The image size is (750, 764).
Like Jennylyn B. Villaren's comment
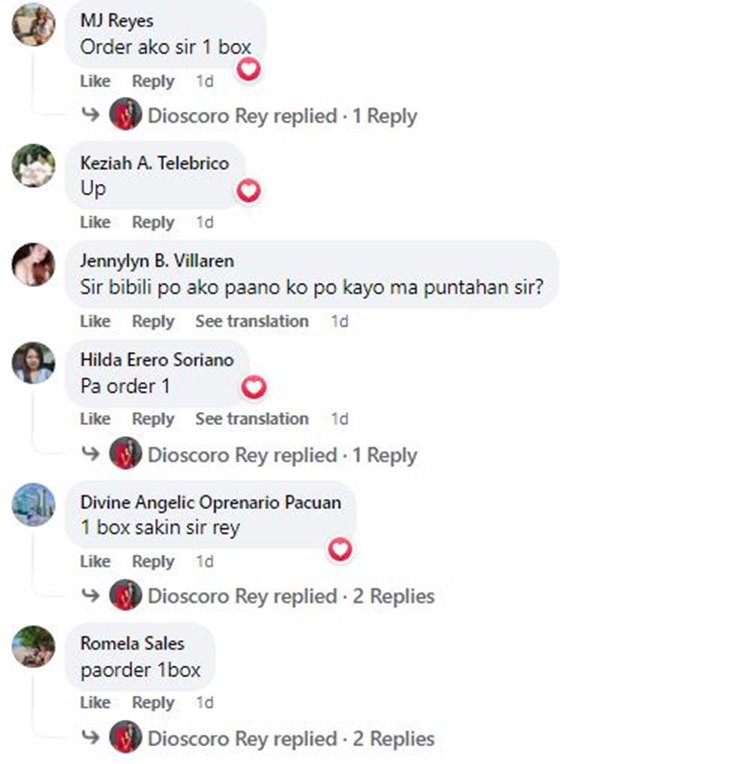click(x=96, y=321)
